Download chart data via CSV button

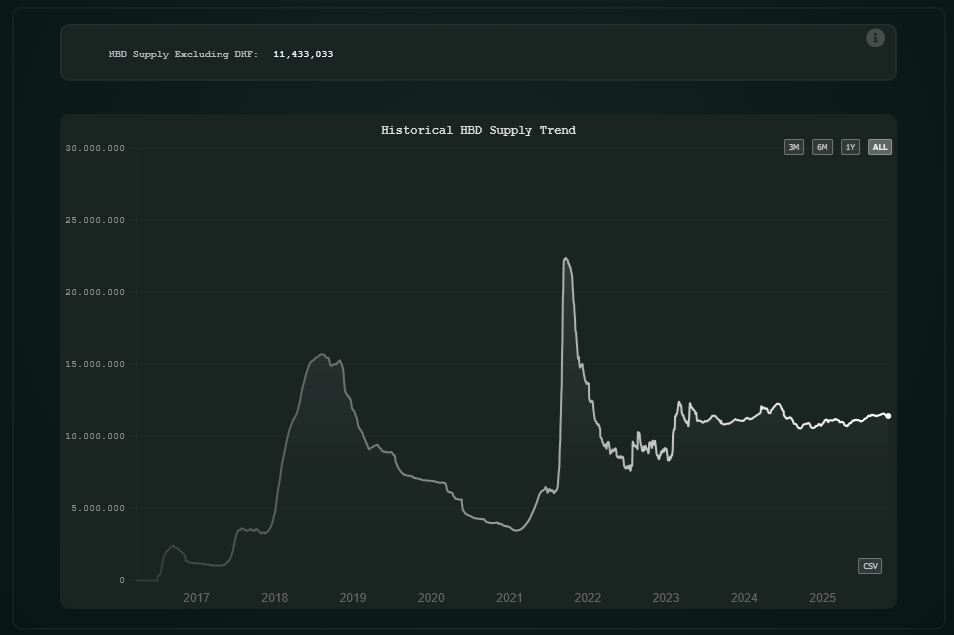point(870,566)
